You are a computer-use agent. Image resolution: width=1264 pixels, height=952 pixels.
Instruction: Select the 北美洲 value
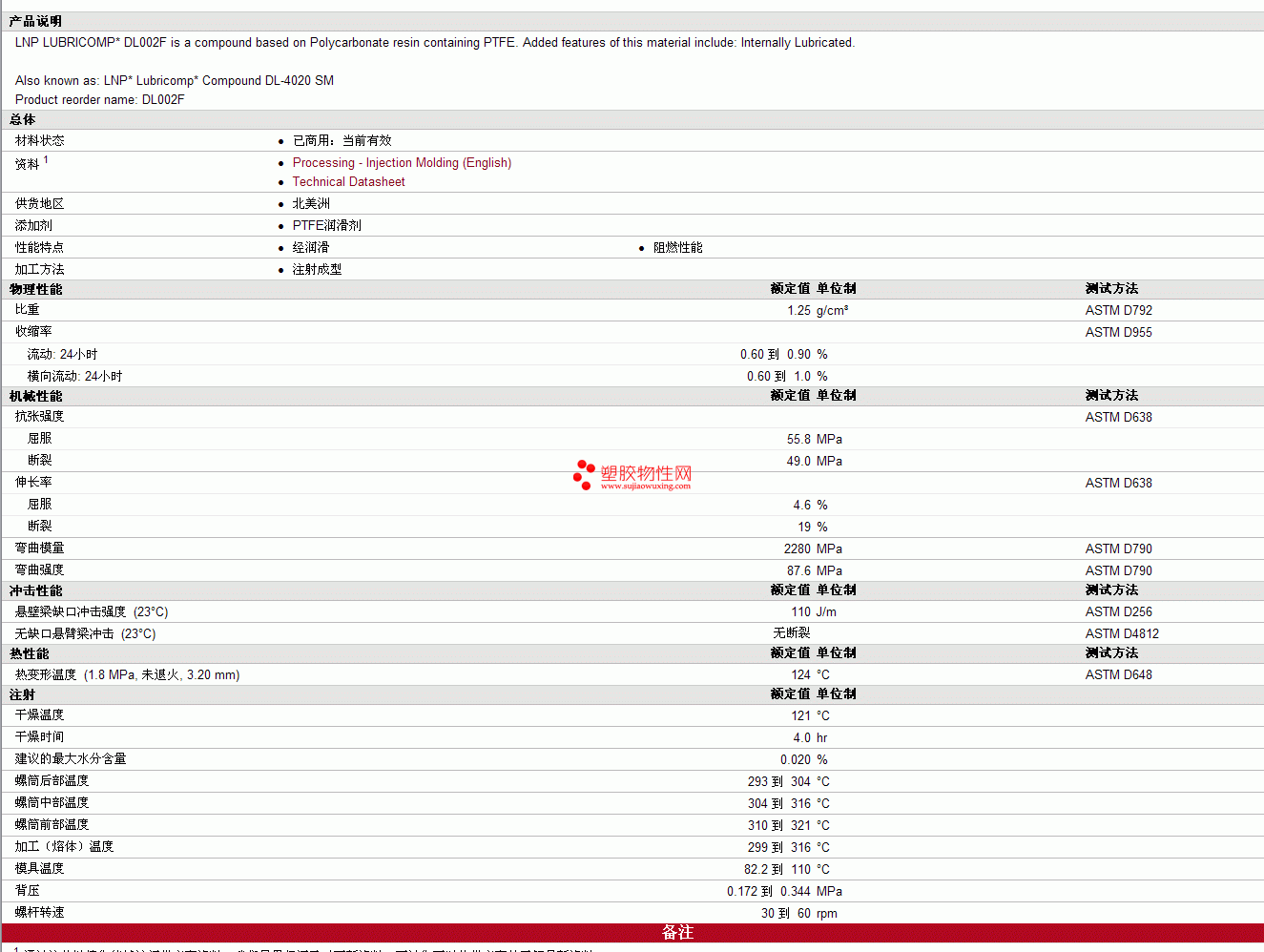(311, 204)
